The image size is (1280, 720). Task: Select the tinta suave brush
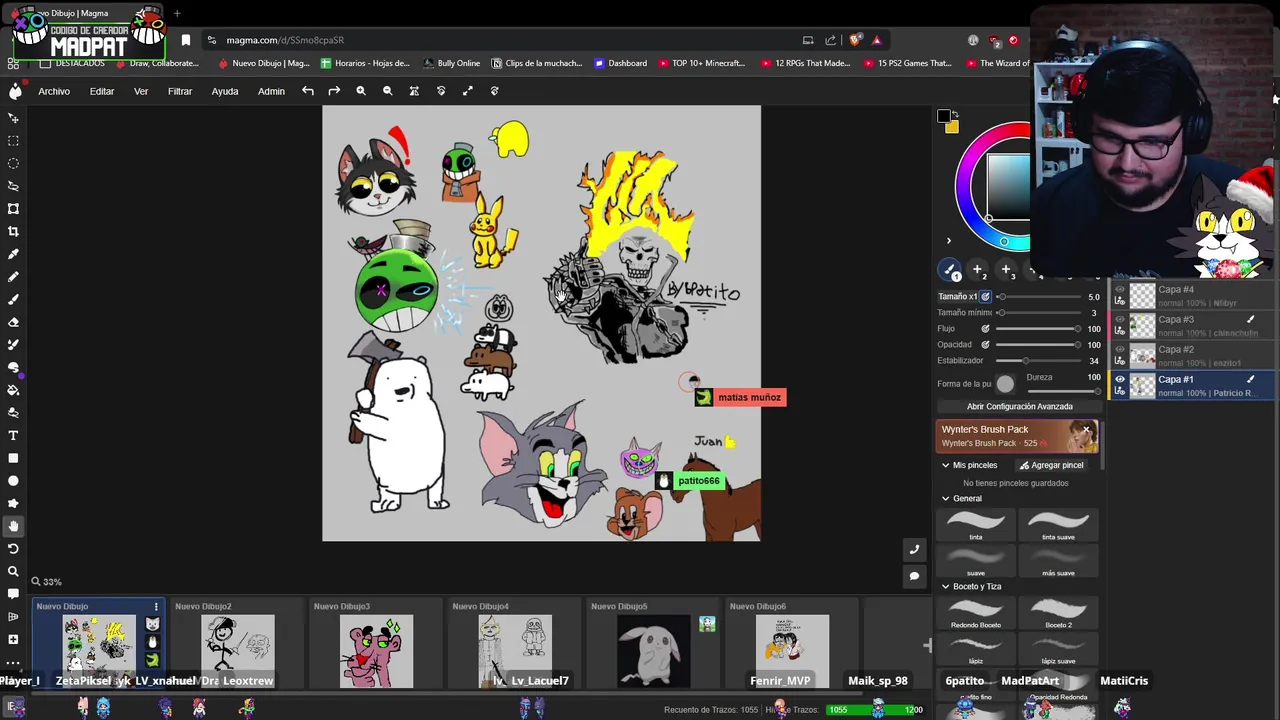click(x=1058, y=525)
